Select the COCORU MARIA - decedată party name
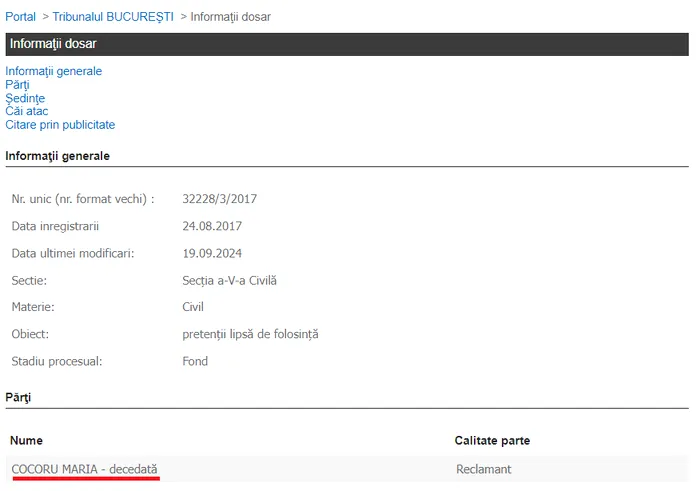The width and height of the screenshot is (700, 491). [84, 468]
